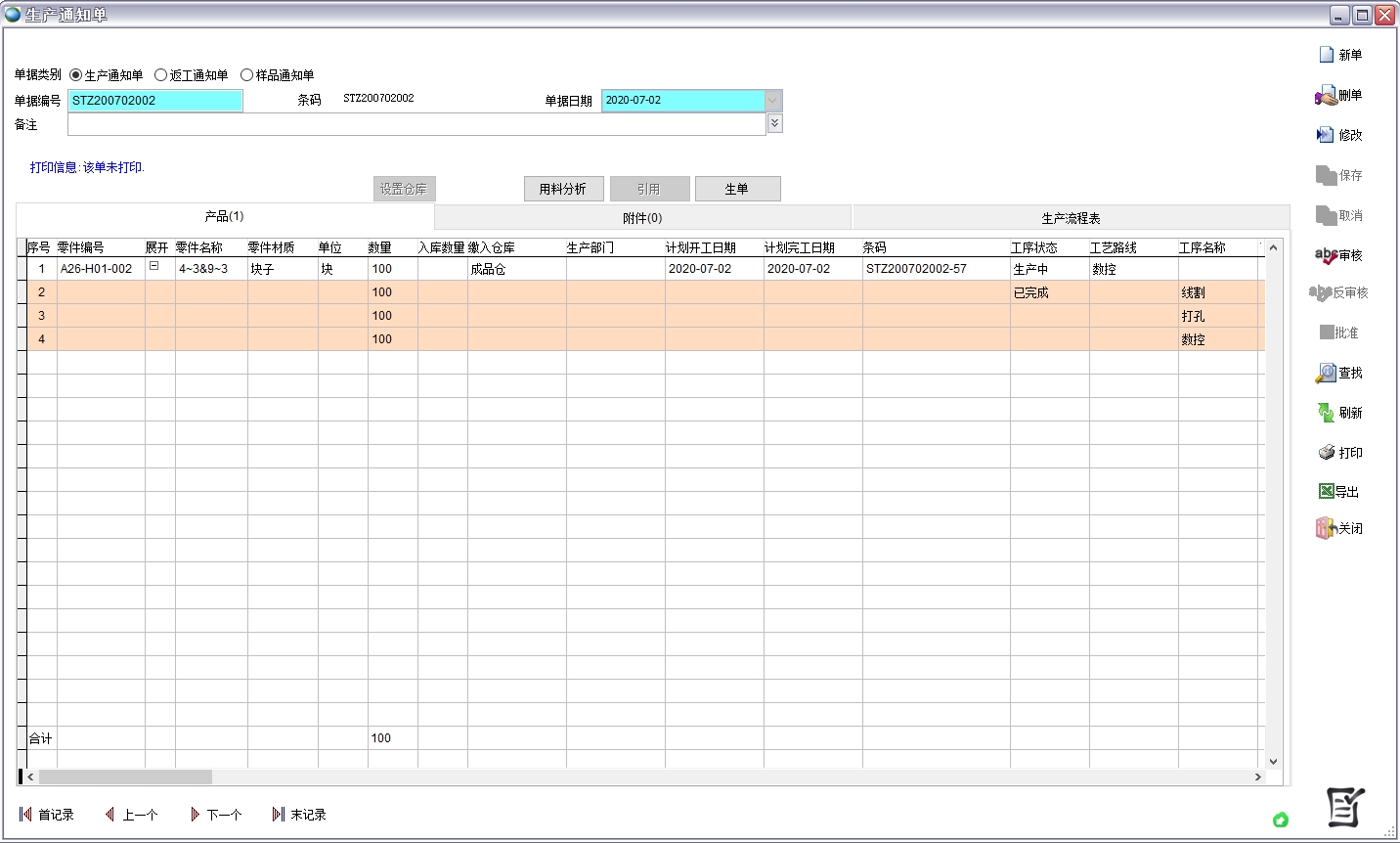Open the 单据日期 date dropdown

tap(772, 101)
